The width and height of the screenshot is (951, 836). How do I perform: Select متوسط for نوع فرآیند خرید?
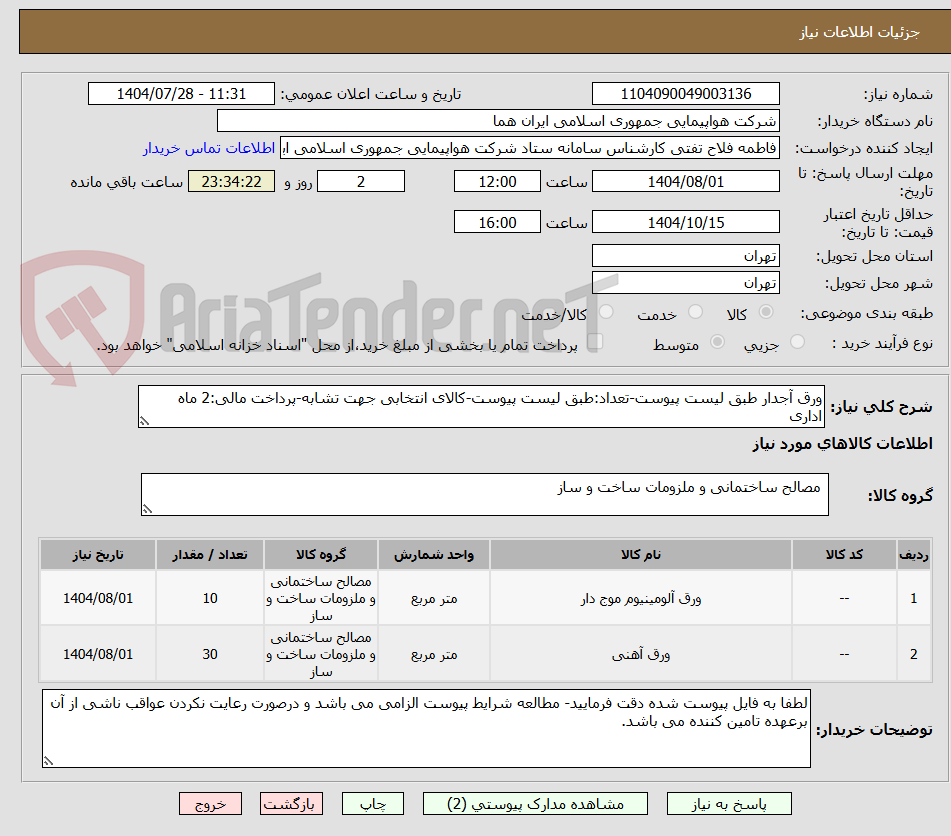(718, 340)
